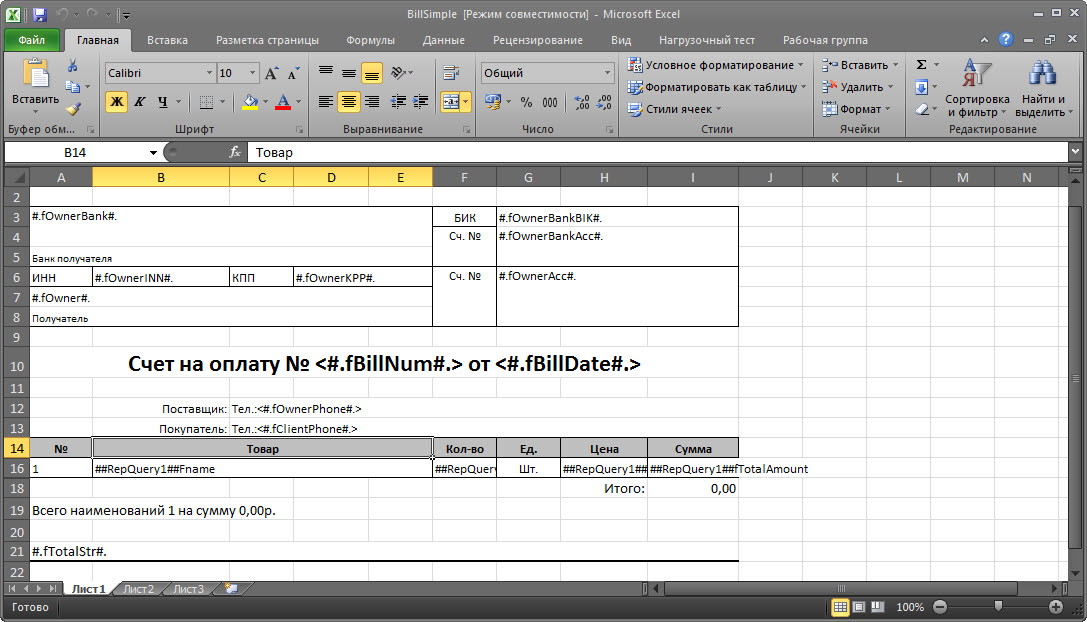Click Найти и выделить button
This screenshot has width=1087, height=622.
click(1043, 88)
